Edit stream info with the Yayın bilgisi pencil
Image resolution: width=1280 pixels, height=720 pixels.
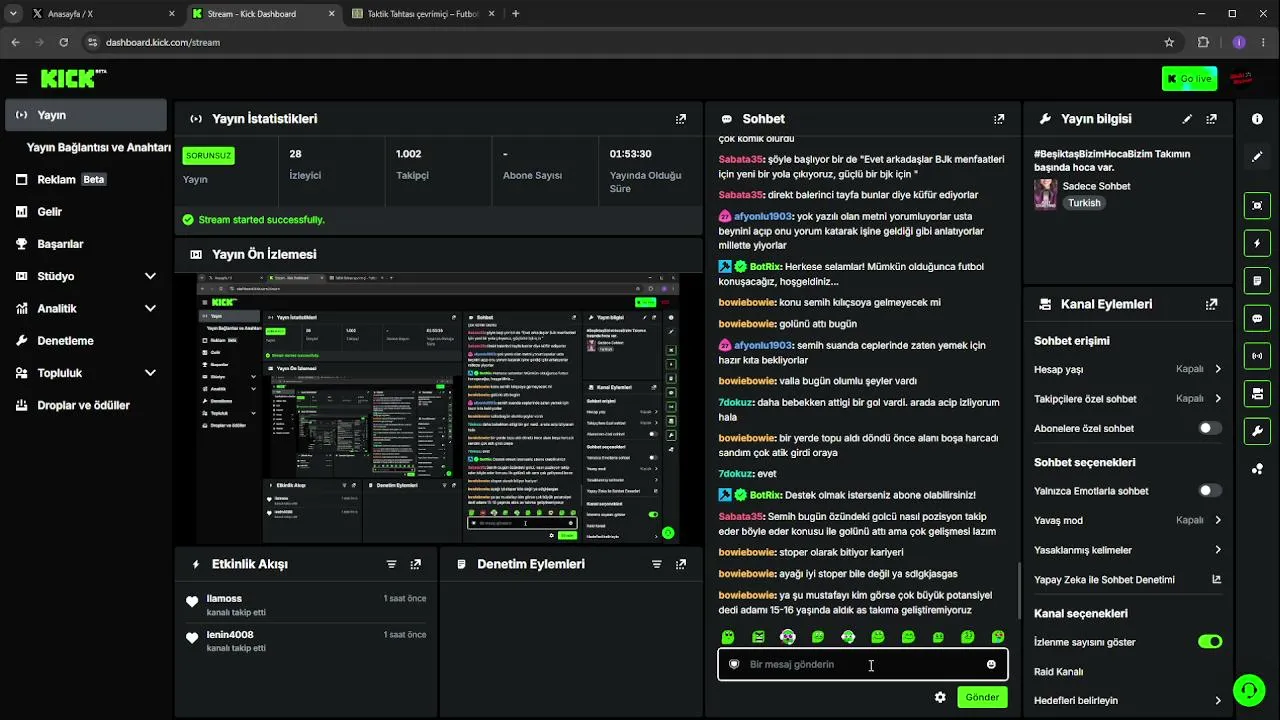(1187, 119)
